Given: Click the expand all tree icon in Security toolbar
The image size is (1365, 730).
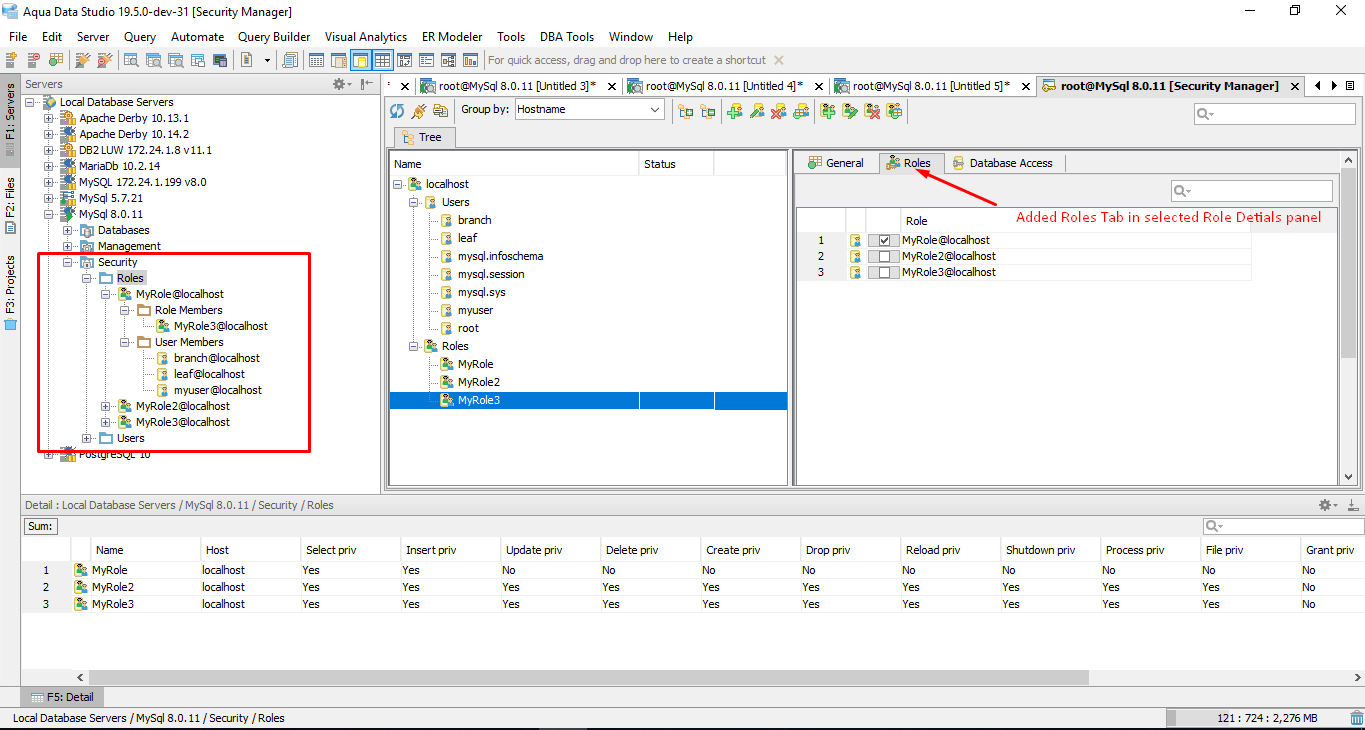Looking at the screenshot, I should click(686, 111).
